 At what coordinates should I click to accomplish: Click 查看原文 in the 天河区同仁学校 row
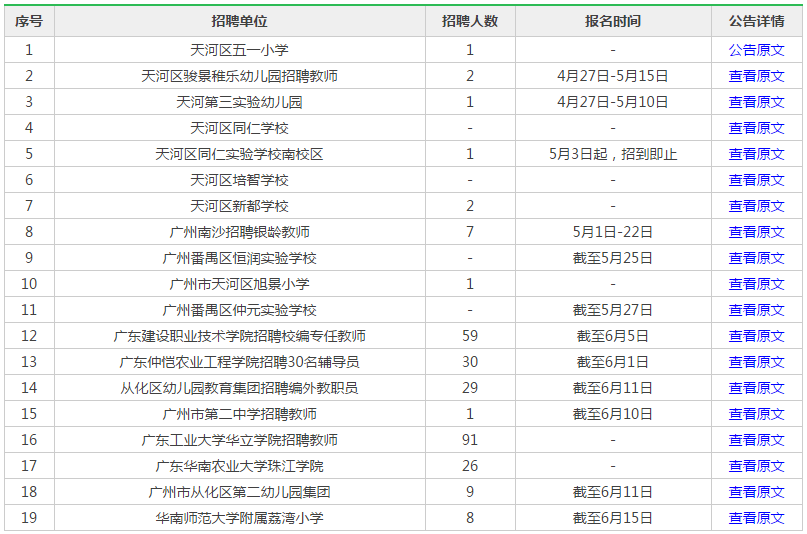pos(756,128)
